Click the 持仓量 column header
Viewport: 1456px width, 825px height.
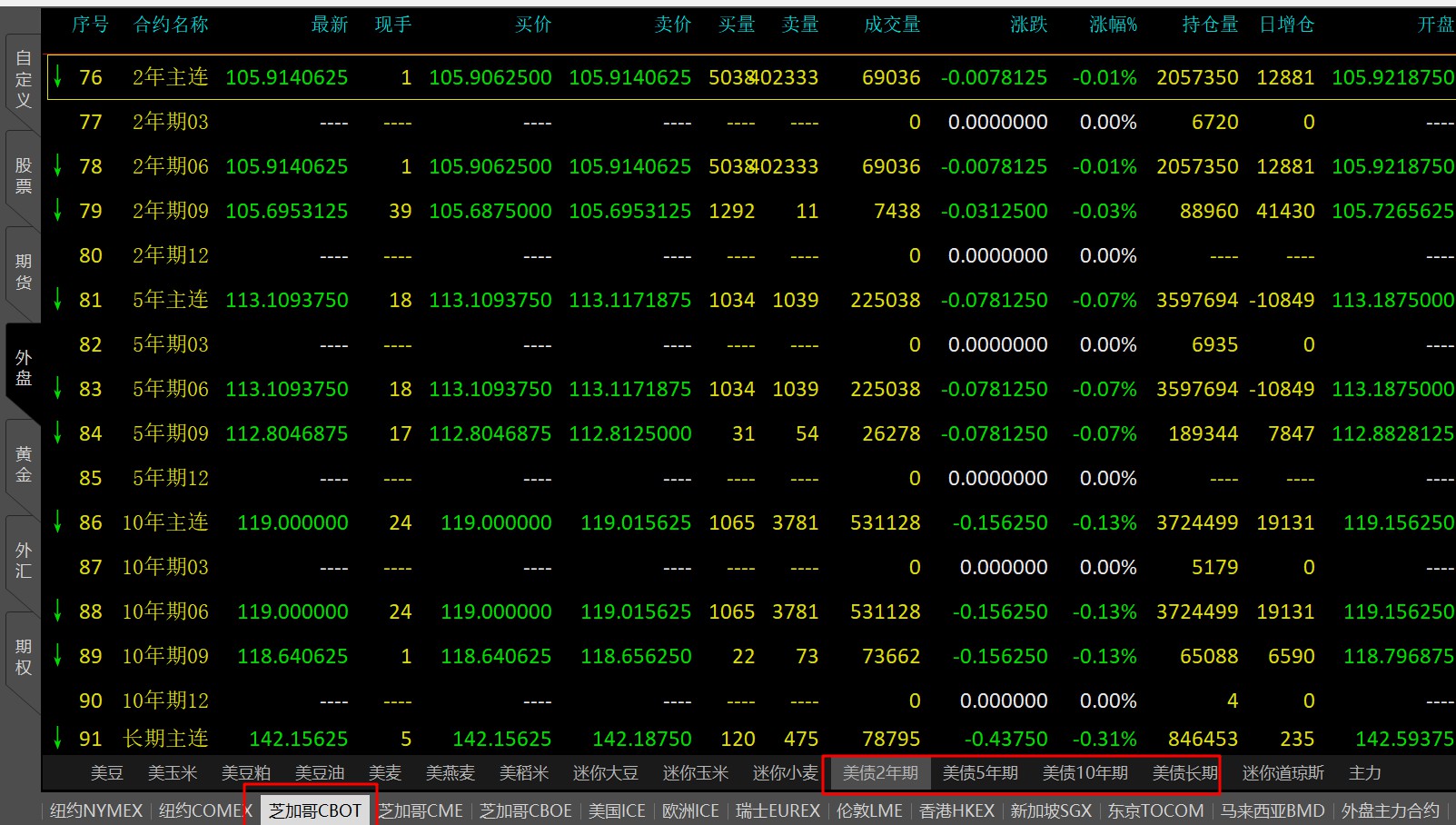1210,25
